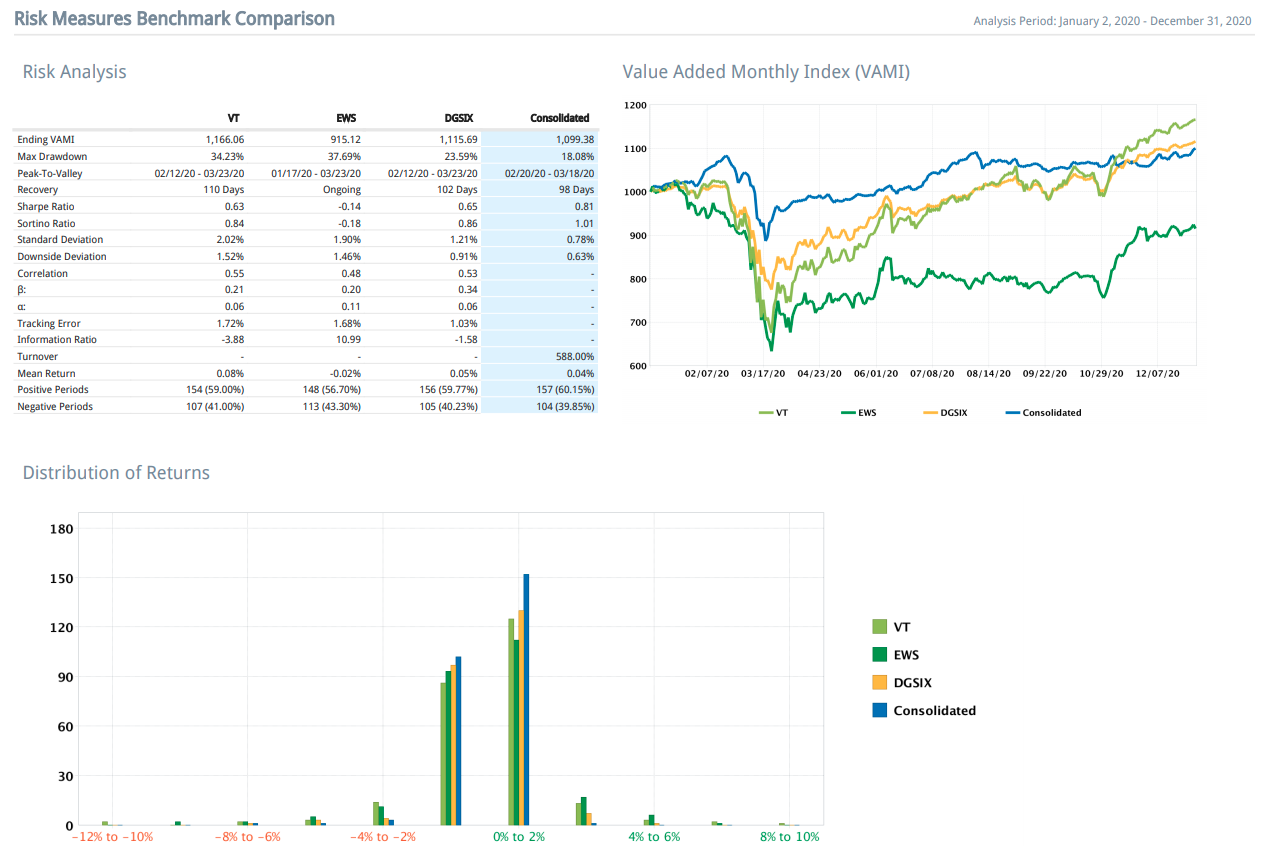Click Consolidated blue swatch in Distribution legend
This screenshot has height=868, width=1263.
pyautogui.click(x=880, y=711)
